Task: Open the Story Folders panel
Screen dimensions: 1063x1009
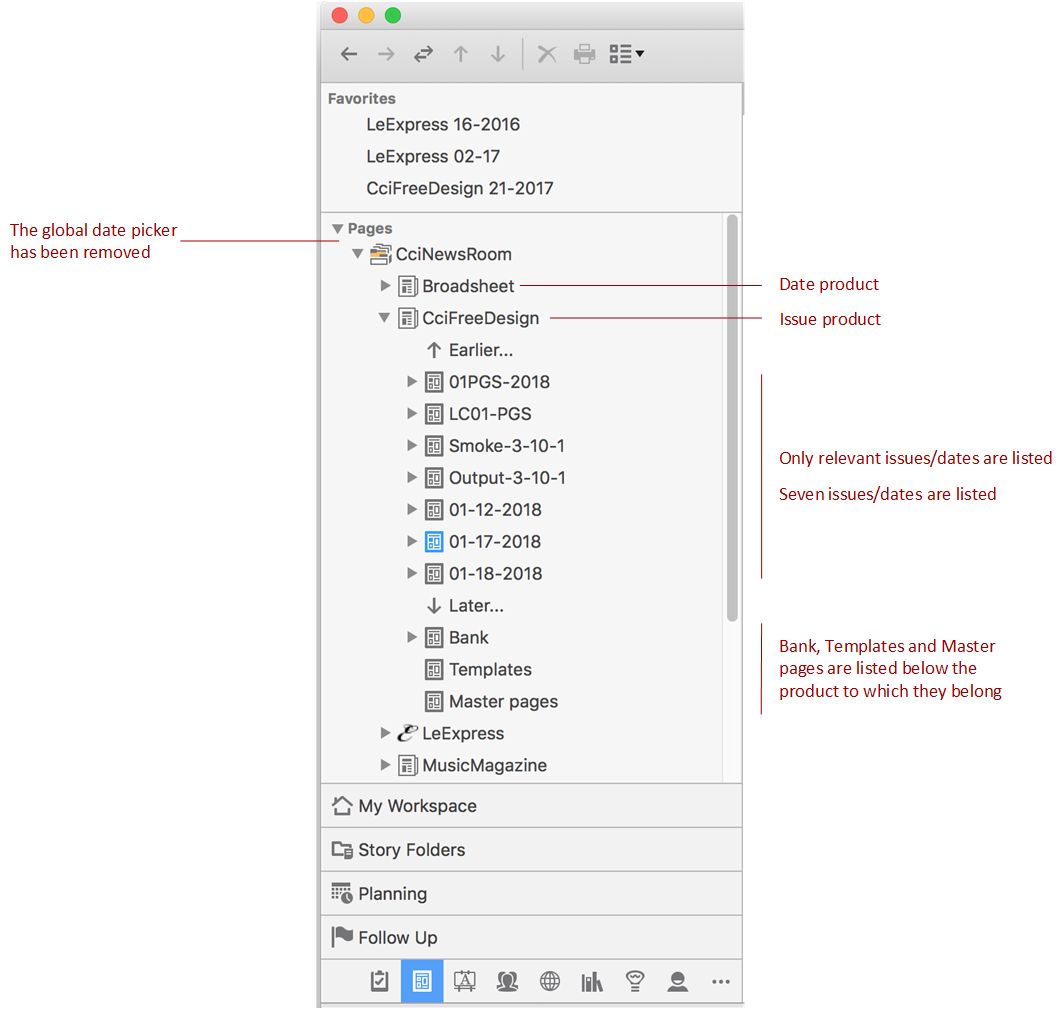Action: coord(411,850)
